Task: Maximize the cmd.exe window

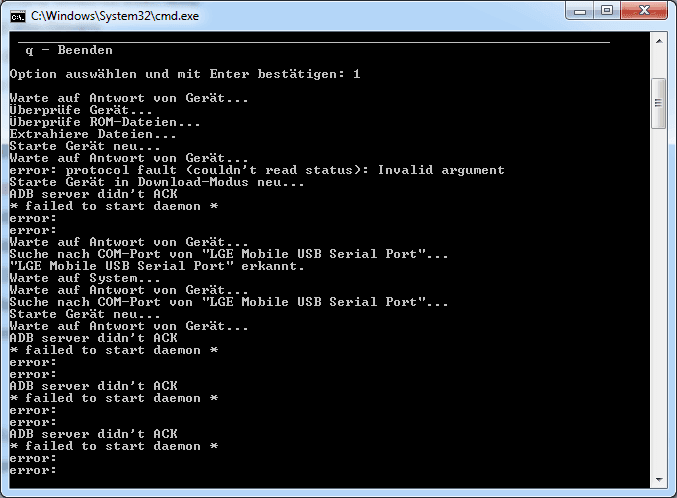Action: [x=607, y=11]
